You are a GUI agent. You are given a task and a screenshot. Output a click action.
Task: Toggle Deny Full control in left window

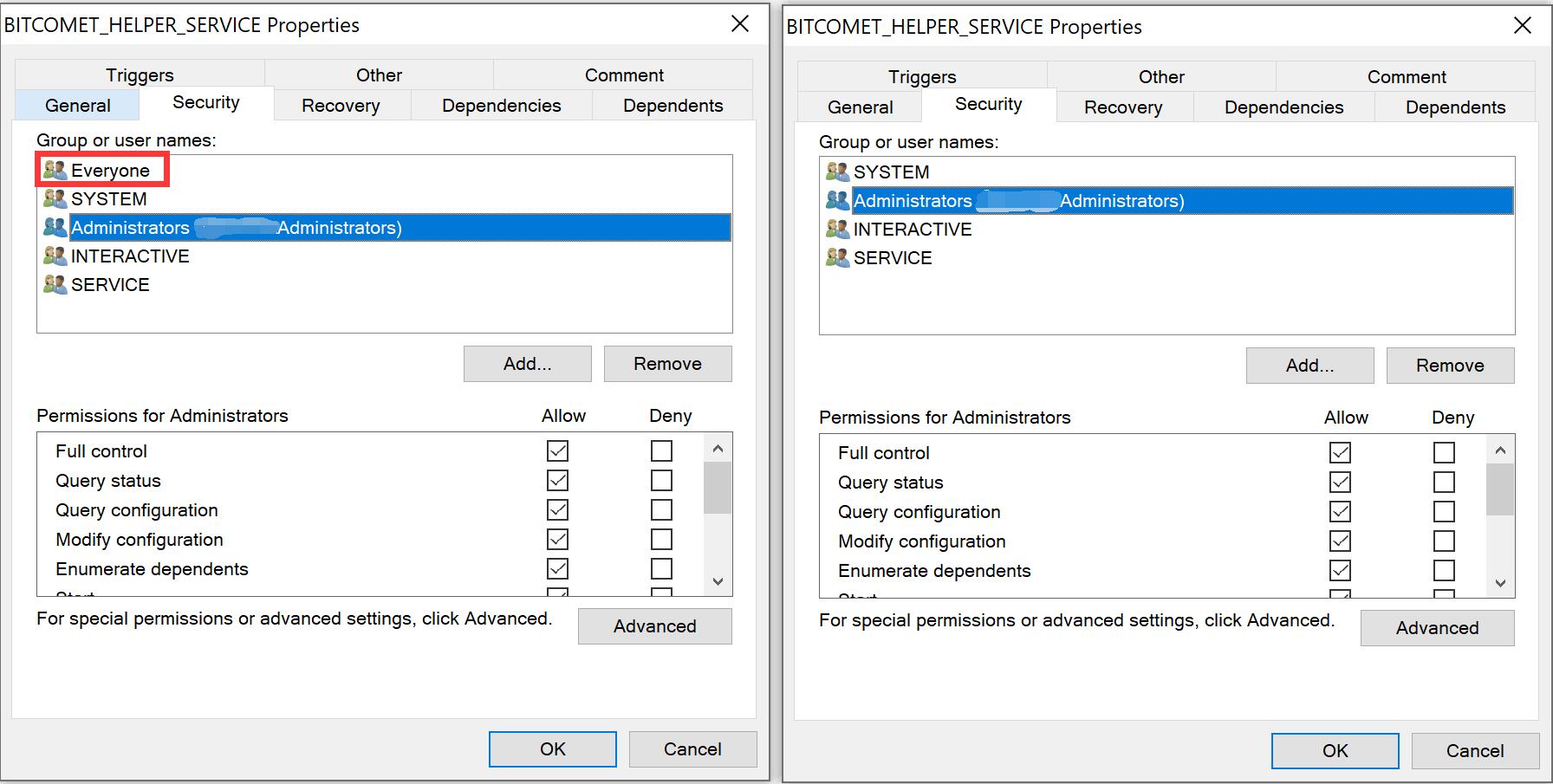click(661, 451)
